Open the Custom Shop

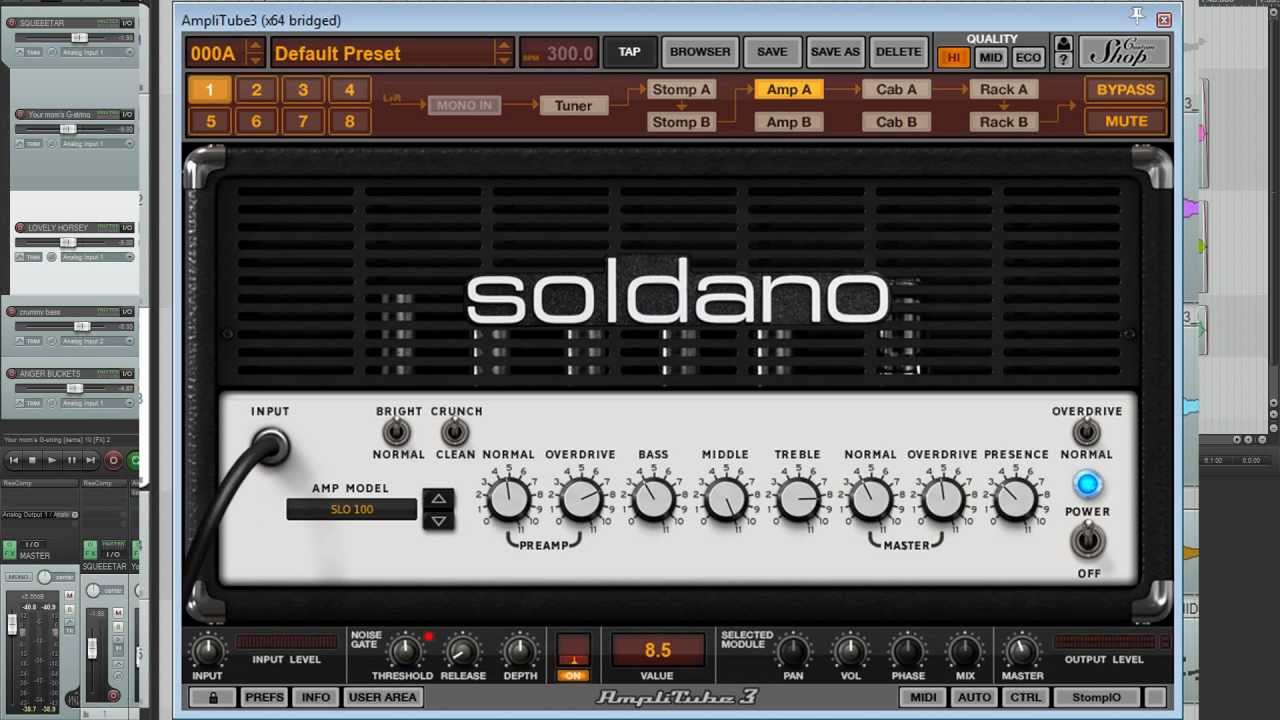point(1124,52)
